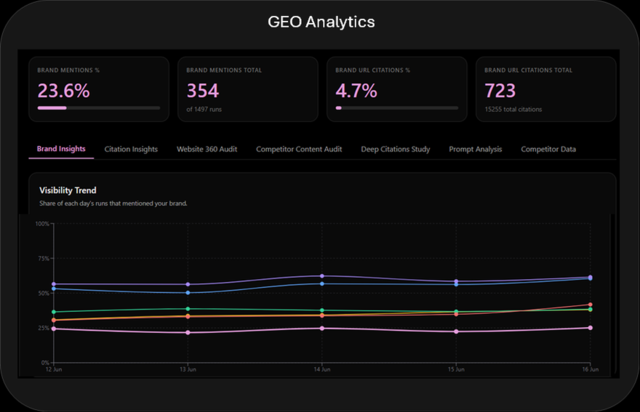This screenshot has width=640, height=412.
Task: Click the 13 Jun axis label
Action: (188, 370)
